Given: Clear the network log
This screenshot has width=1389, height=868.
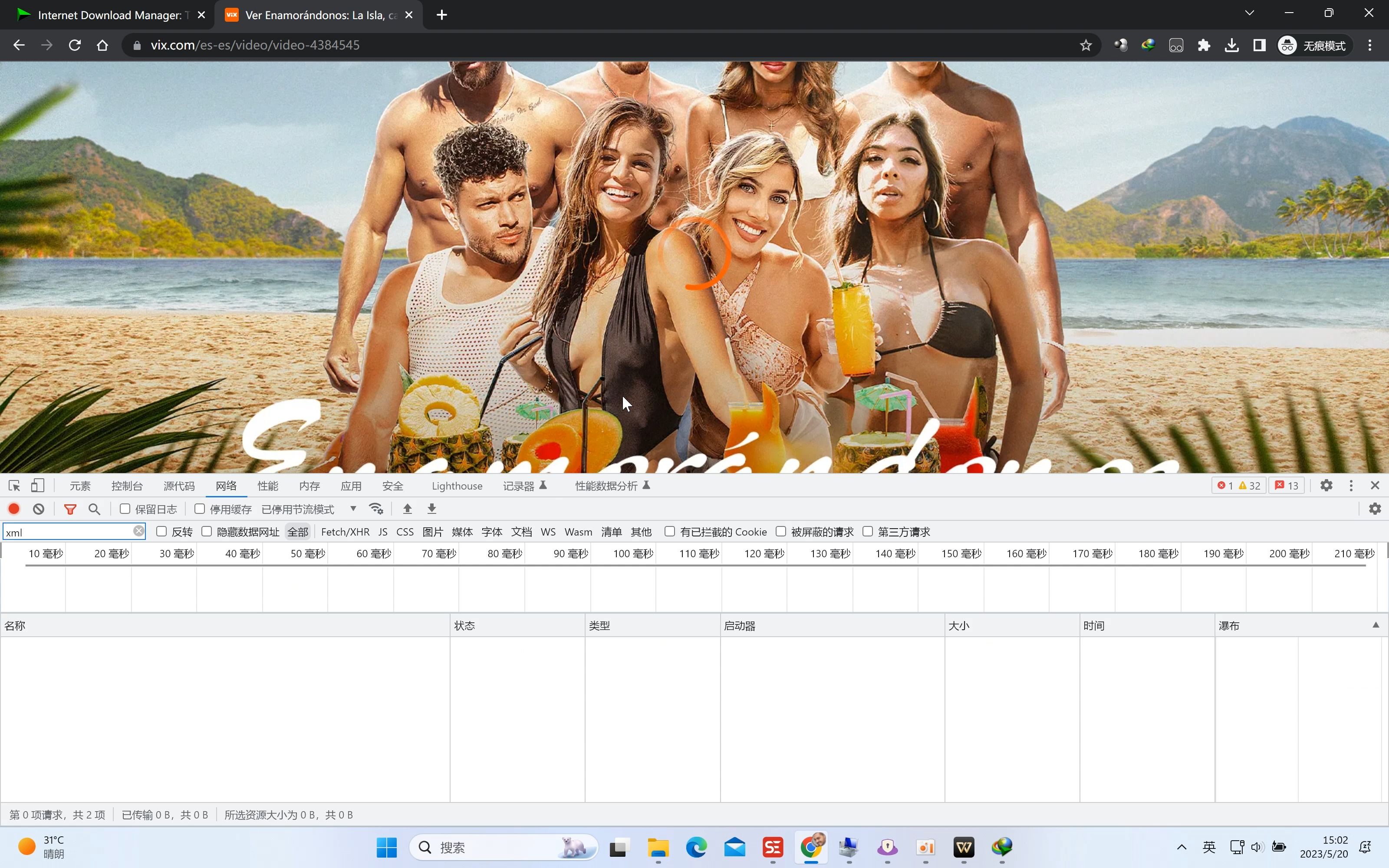Looking at the screenshot, I should click(39, 509).
